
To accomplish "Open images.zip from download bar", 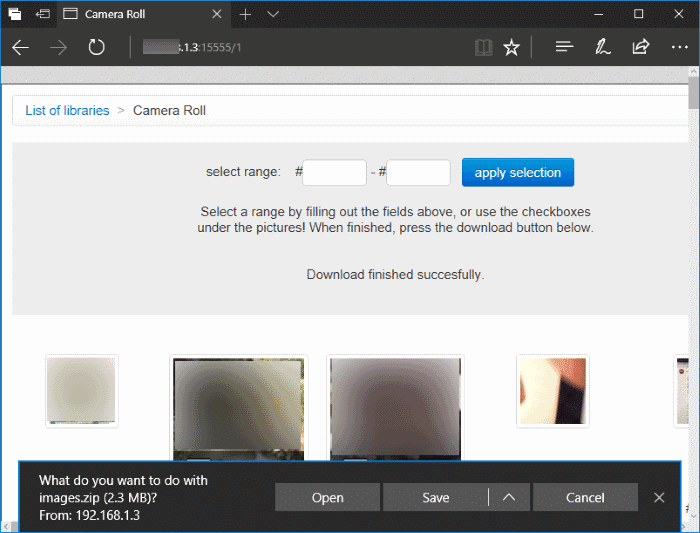I will point(327,497).
